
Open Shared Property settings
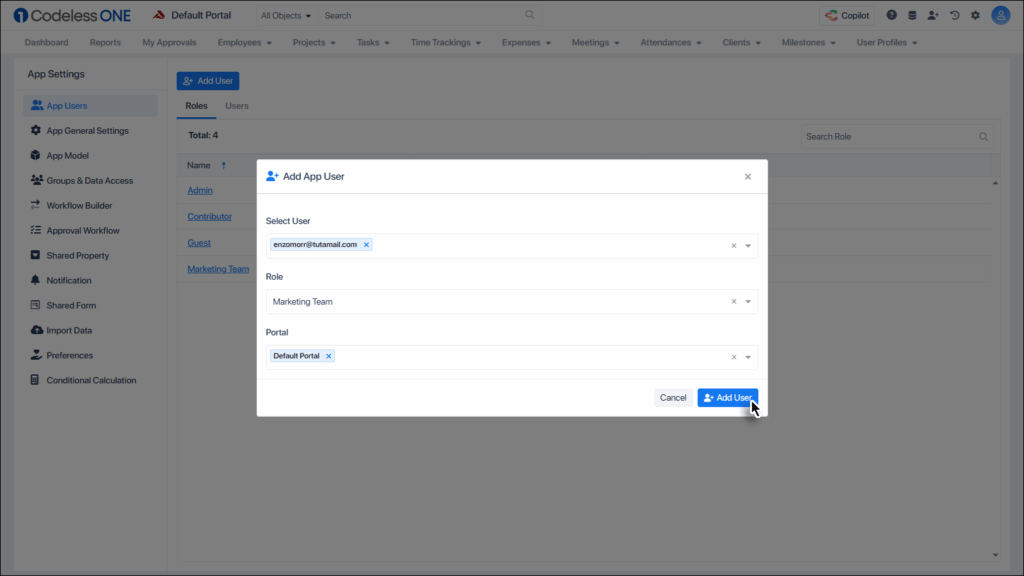coord(91,255)
